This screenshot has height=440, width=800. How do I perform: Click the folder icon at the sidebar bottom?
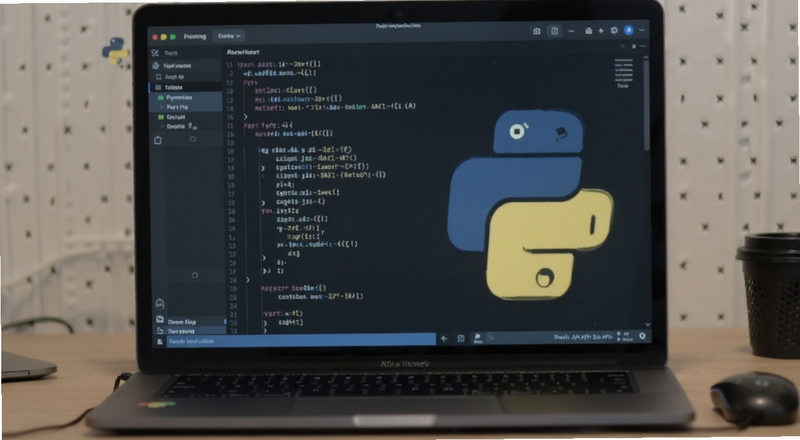(x=160, y=330)
